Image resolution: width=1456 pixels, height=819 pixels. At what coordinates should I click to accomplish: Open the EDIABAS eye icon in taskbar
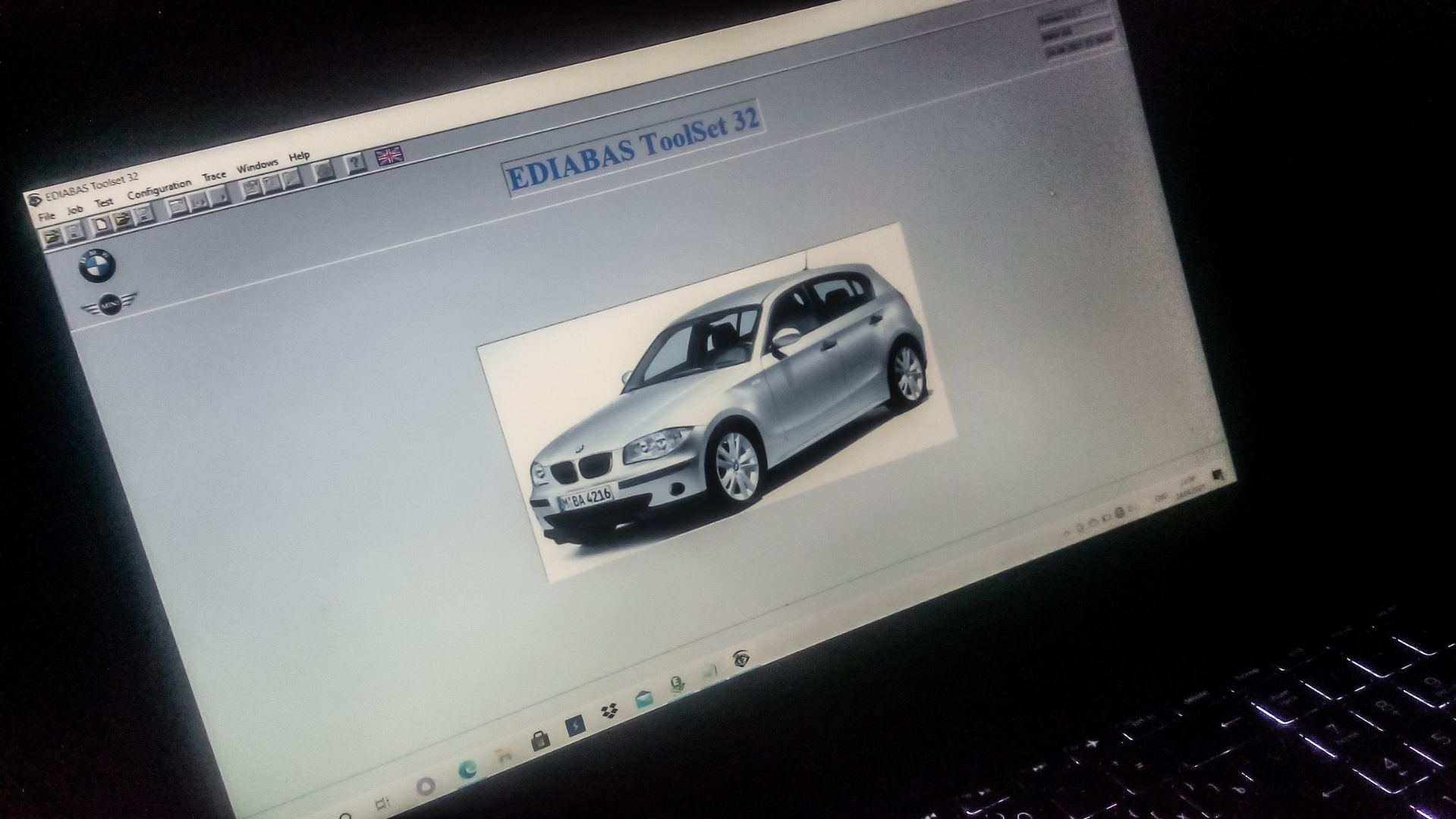[x=741, y=659]
